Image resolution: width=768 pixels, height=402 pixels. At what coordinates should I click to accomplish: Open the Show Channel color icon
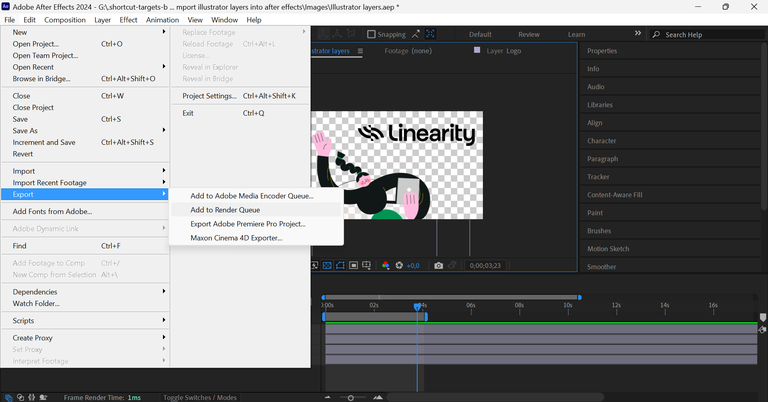click(386, 265)
